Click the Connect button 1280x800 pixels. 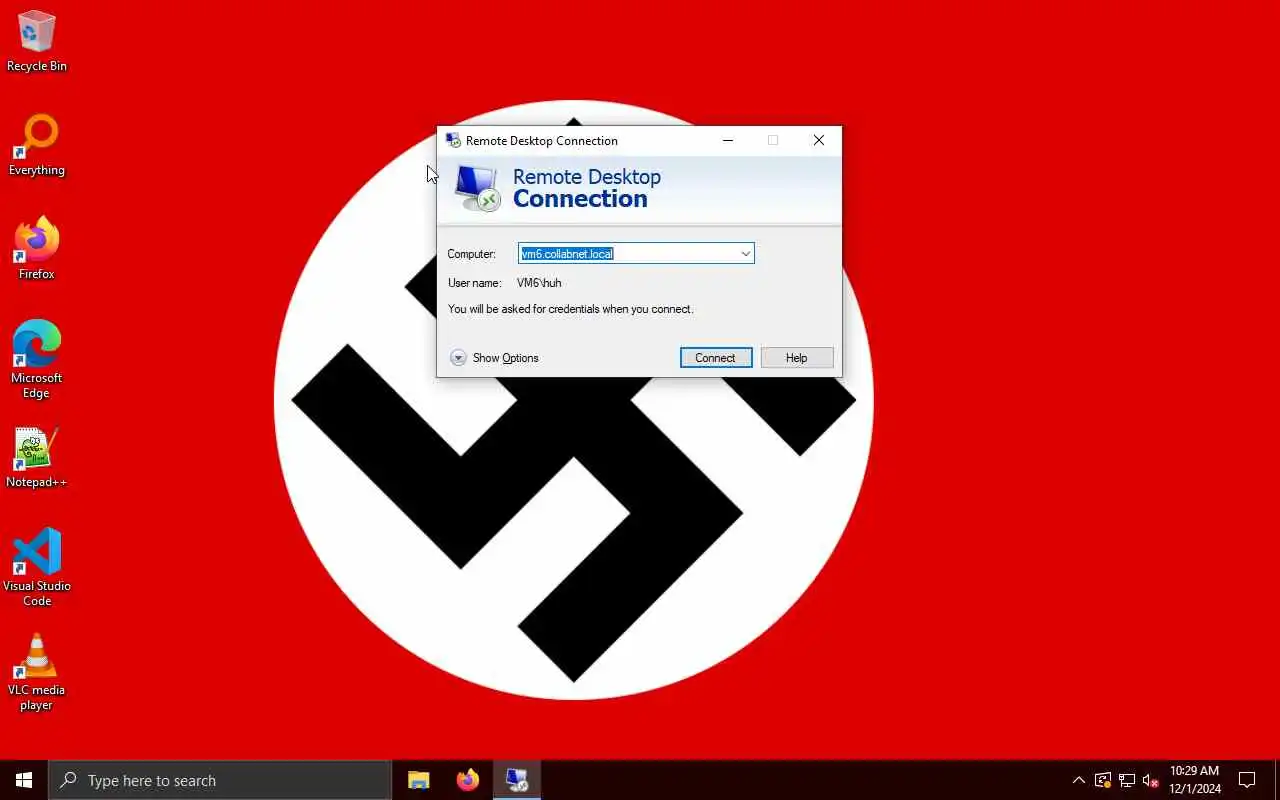pos(716,358)
